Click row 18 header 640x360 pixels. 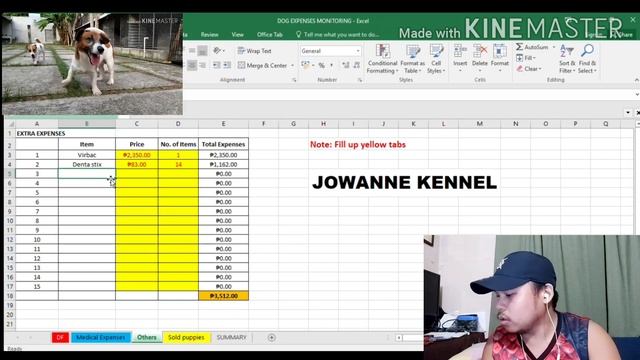[x=10, y=296]
